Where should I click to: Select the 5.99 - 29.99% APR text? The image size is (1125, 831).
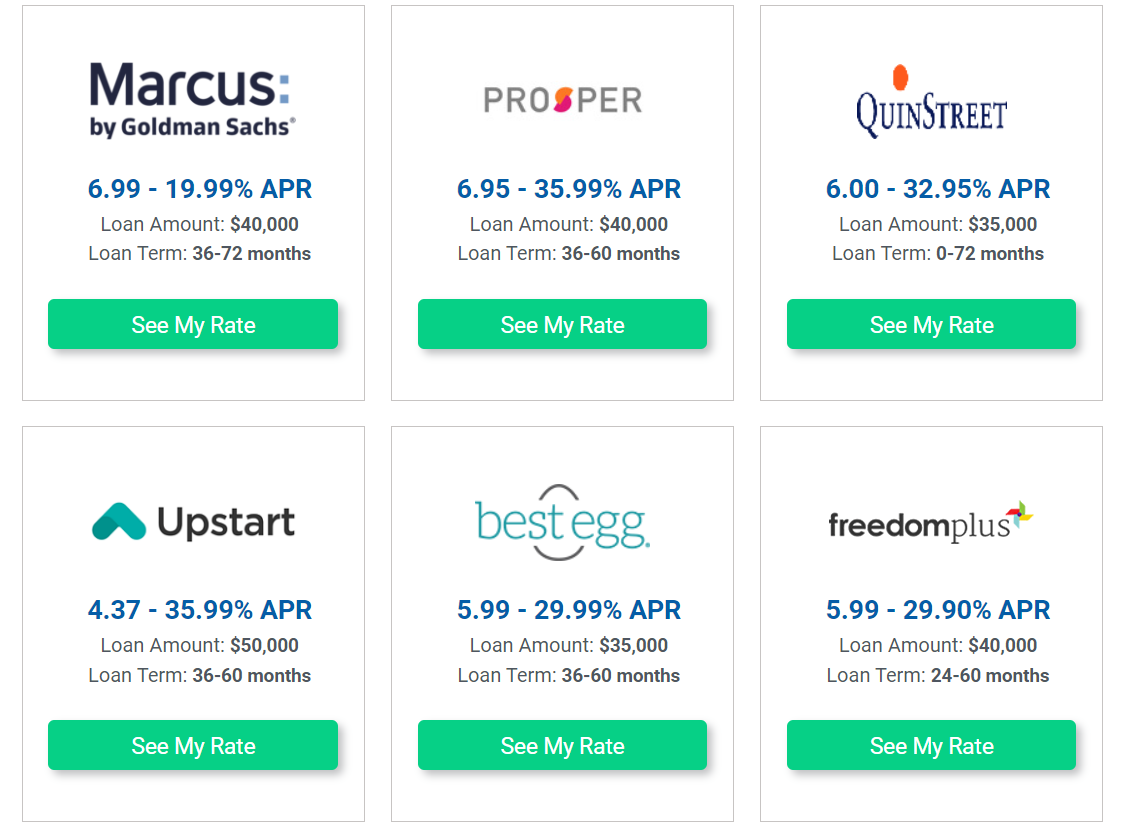click(x=569, y=610)
